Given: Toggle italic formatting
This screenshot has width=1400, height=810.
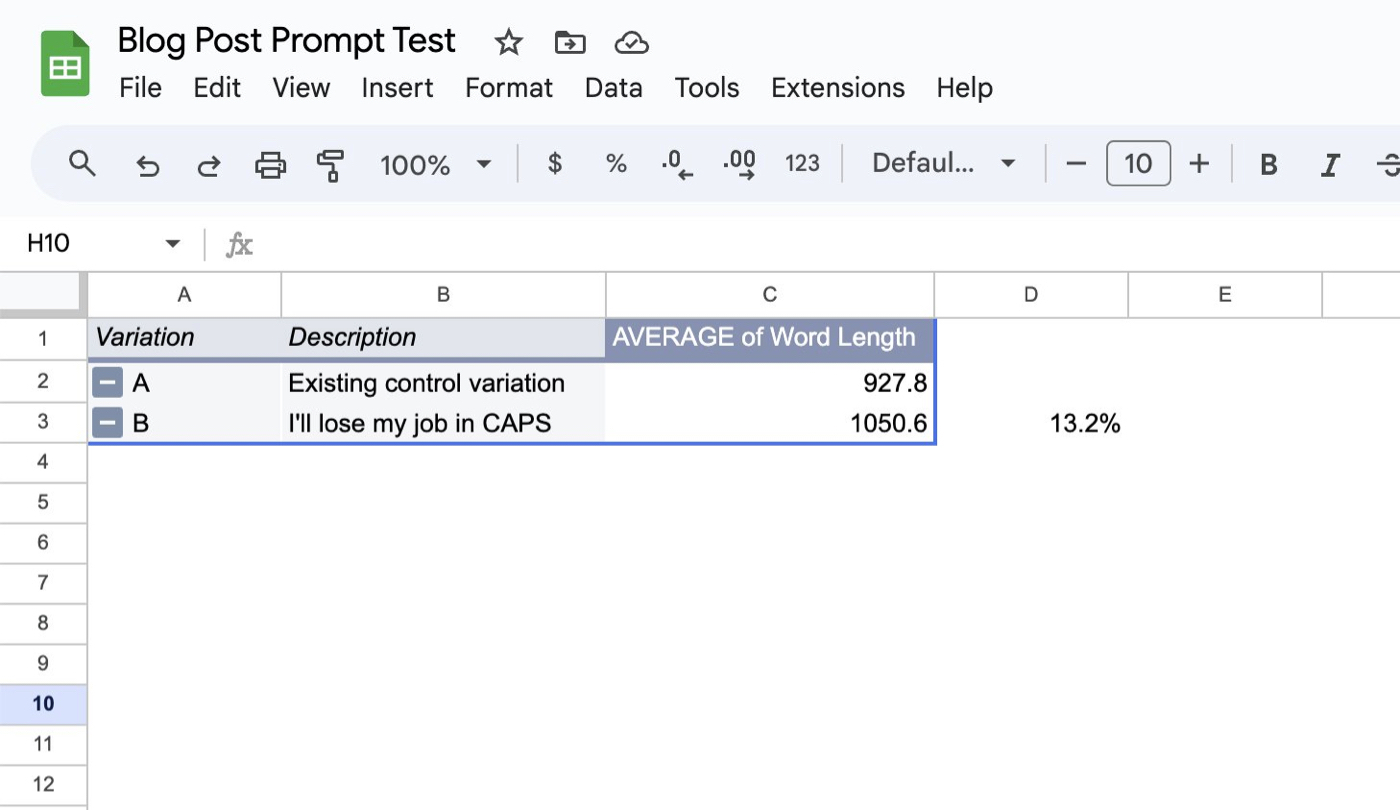Looking at the screenshot, I should coord(1329,165).
